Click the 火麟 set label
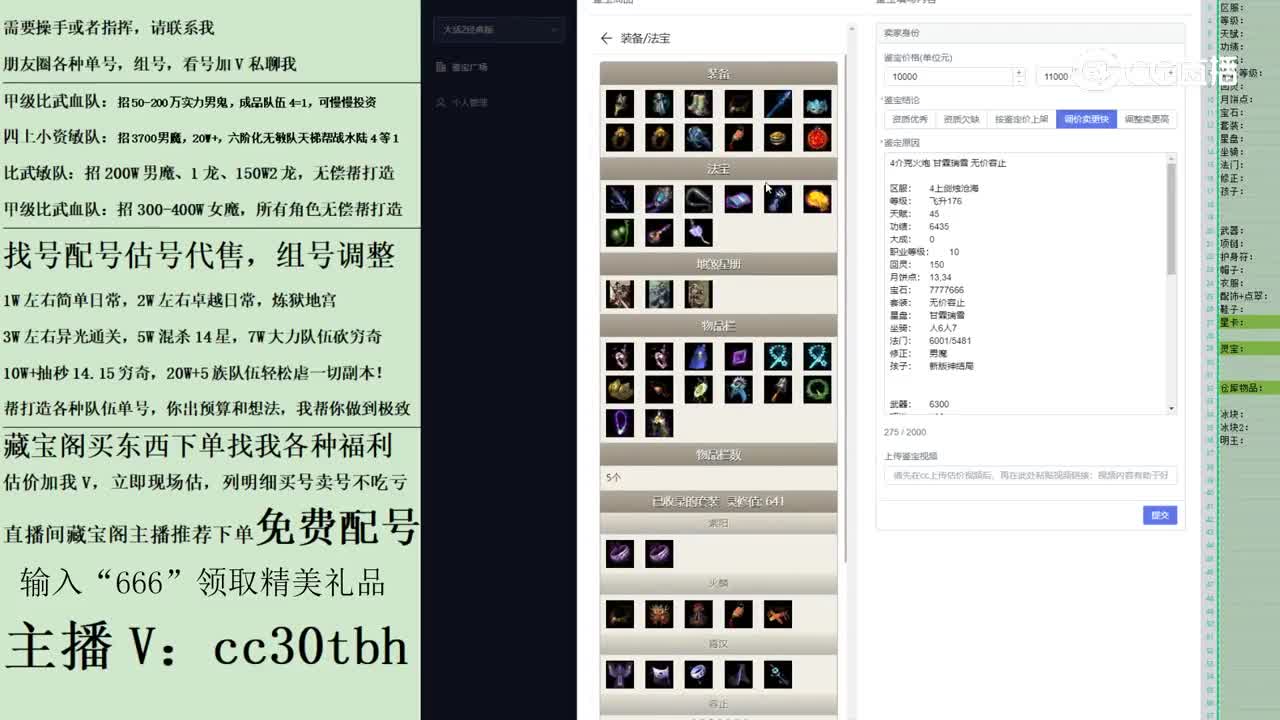The height and width of the screenshot is (720, 1280). [x=718, y=583]
